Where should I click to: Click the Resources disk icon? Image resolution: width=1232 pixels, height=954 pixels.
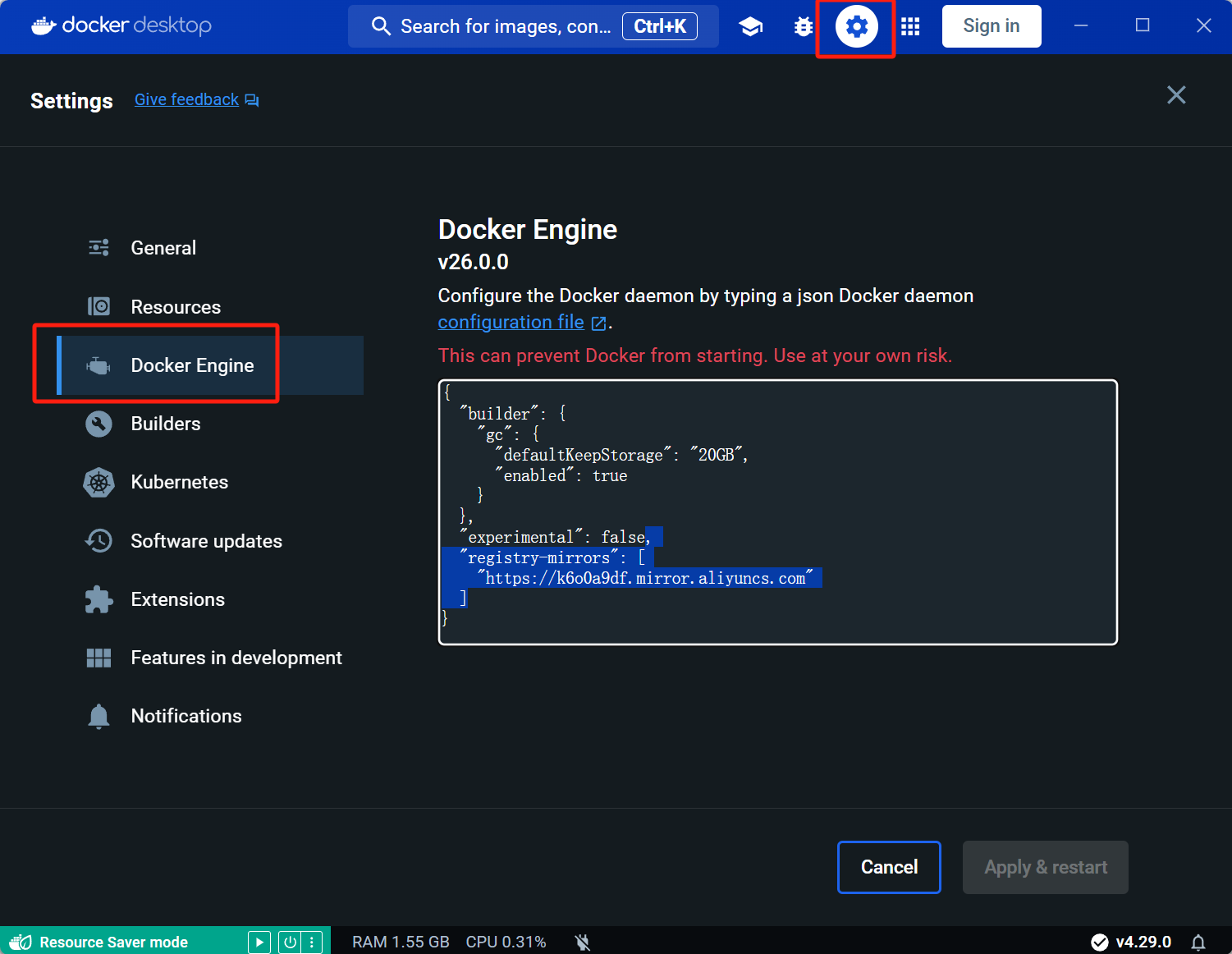(98, 306)
